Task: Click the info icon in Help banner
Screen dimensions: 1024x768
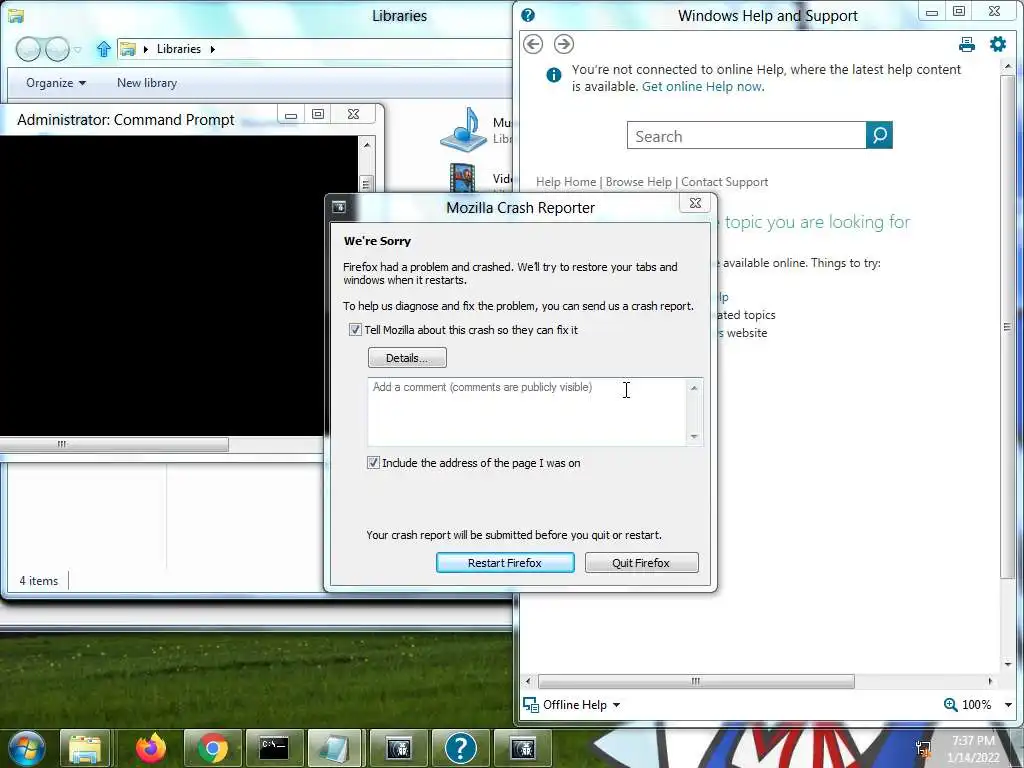Action: click(x=553, y=75)
